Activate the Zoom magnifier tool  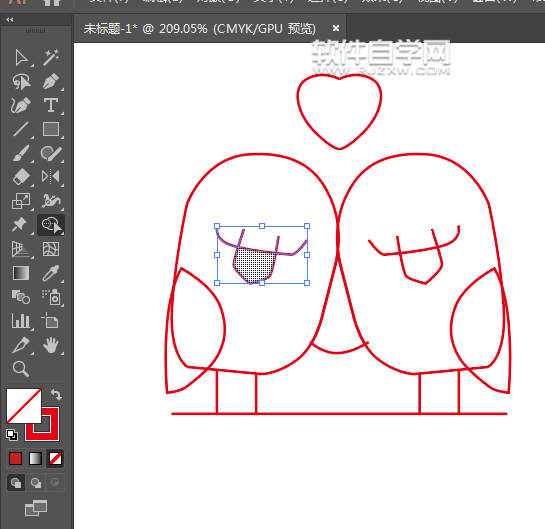coord(21,368)
